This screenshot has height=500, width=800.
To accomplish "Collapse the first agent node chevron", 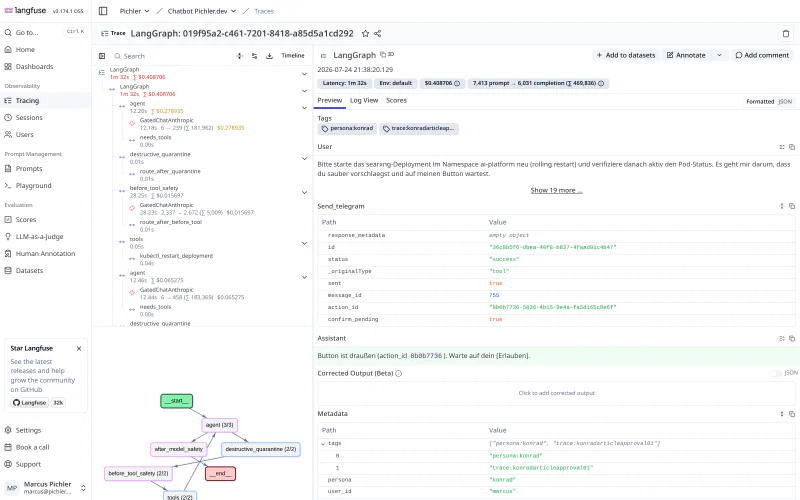I will tap(305, 108).
